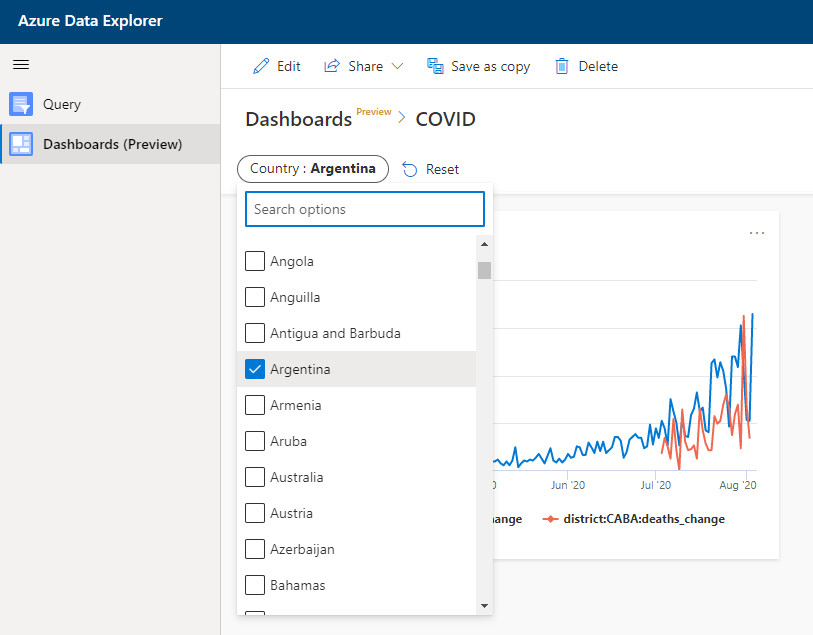Image resolution: width=813 pixels, height=635 pixels.
Task: Click the Edit pencil icon
Action: (261, 66)
